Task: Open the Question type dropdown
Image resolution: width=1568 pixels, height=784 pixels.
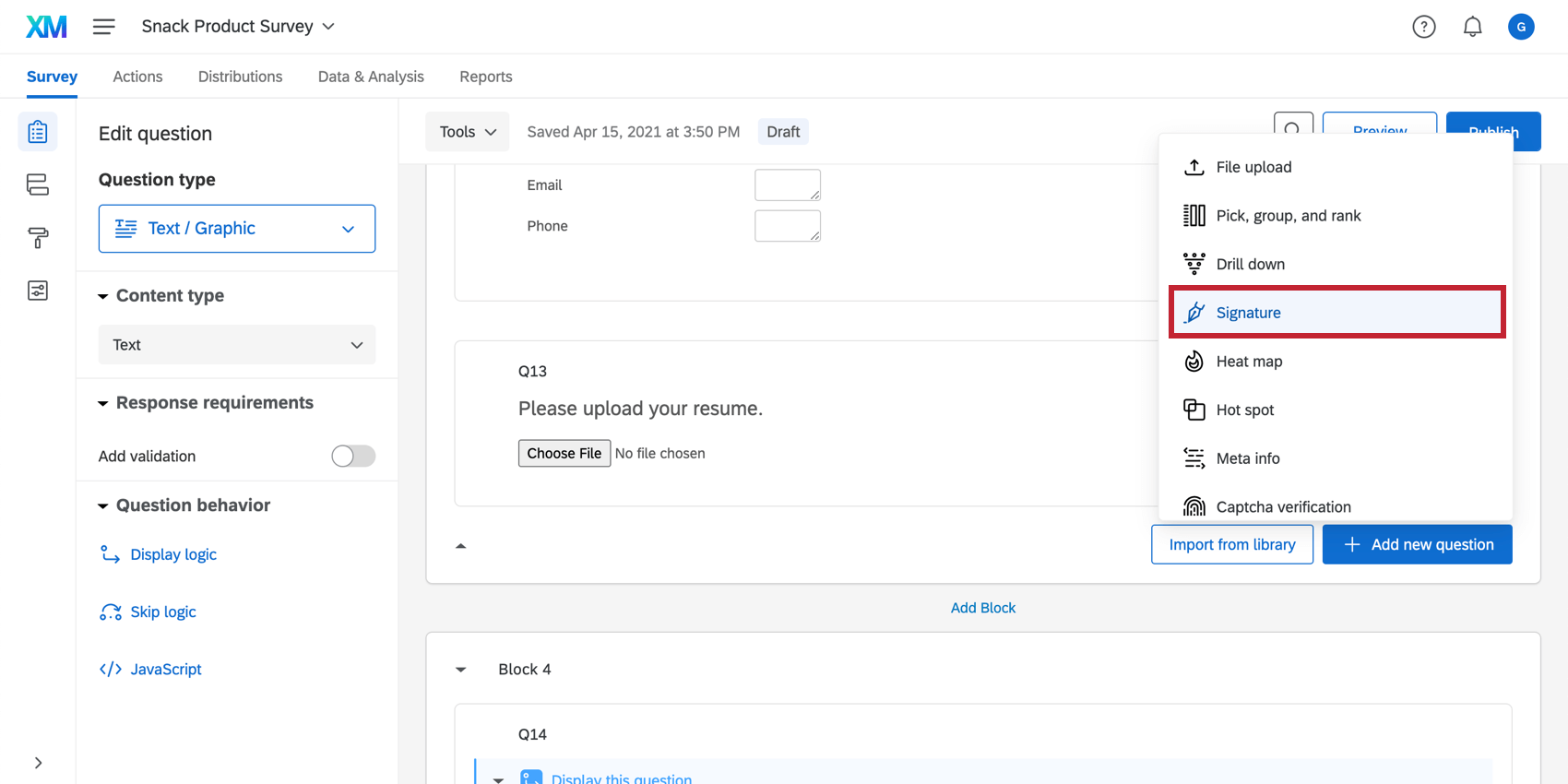Action: (x=237, y=229)
